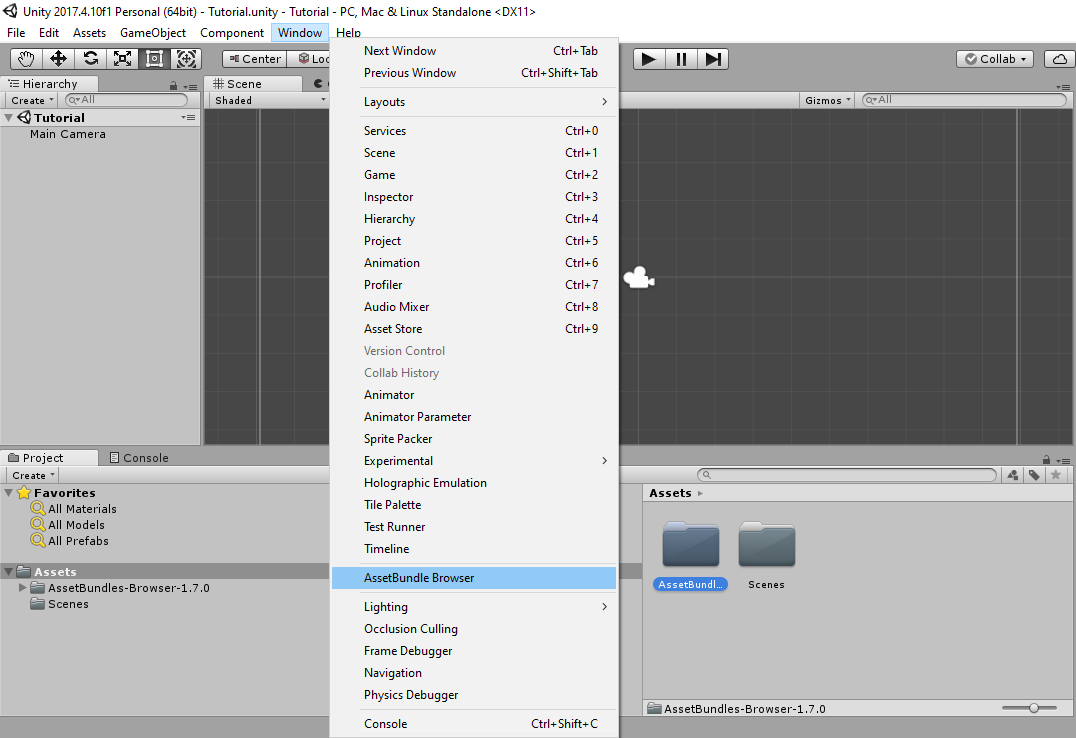Open Project Create dropdown
Image resolution: width=1076 pixels, height=738 pixels.
tap(33, 475)
